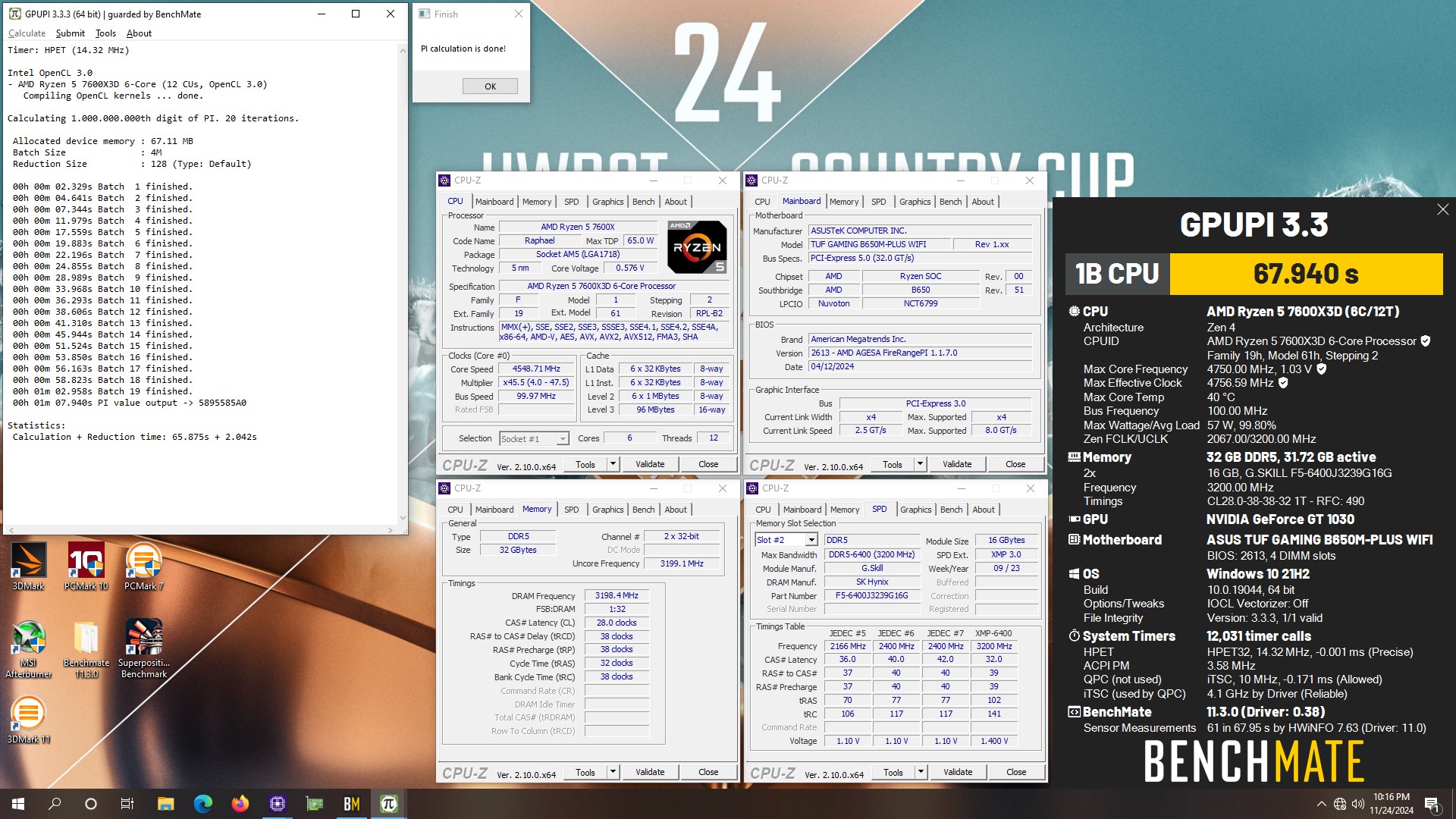Image resolution: width=1456 pixels, height=819 pixels.
Task: Click the Ryzen 5 logo in CPU-Z
Action: pyautogui.click(x=697, y=246)
